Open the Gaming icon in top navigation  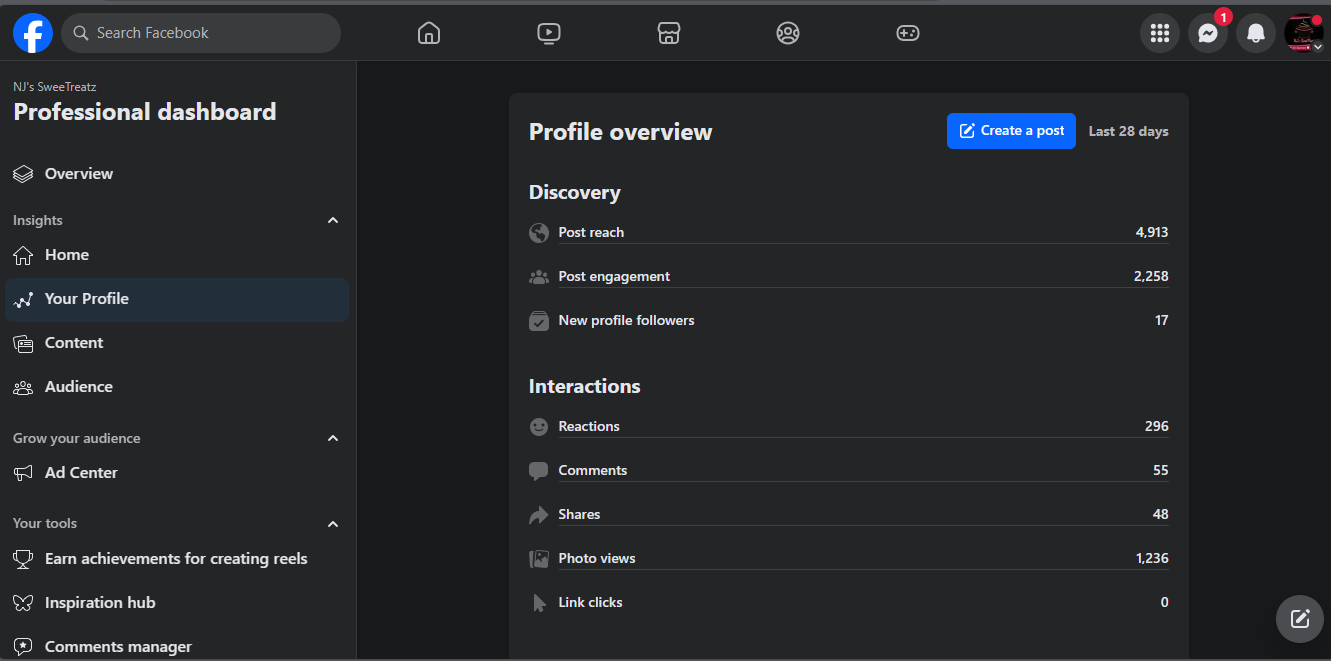point(907,33)
